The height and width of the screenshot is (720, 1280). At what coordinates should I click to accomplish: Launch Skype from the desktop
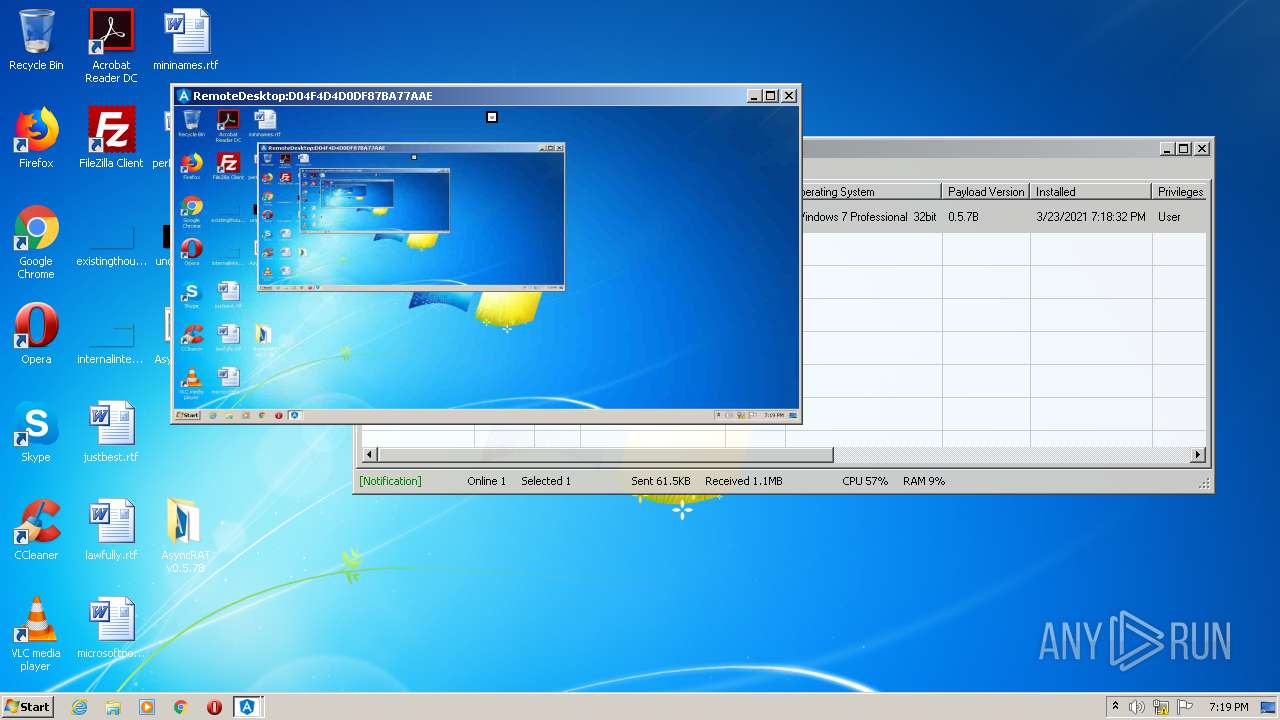36,432
